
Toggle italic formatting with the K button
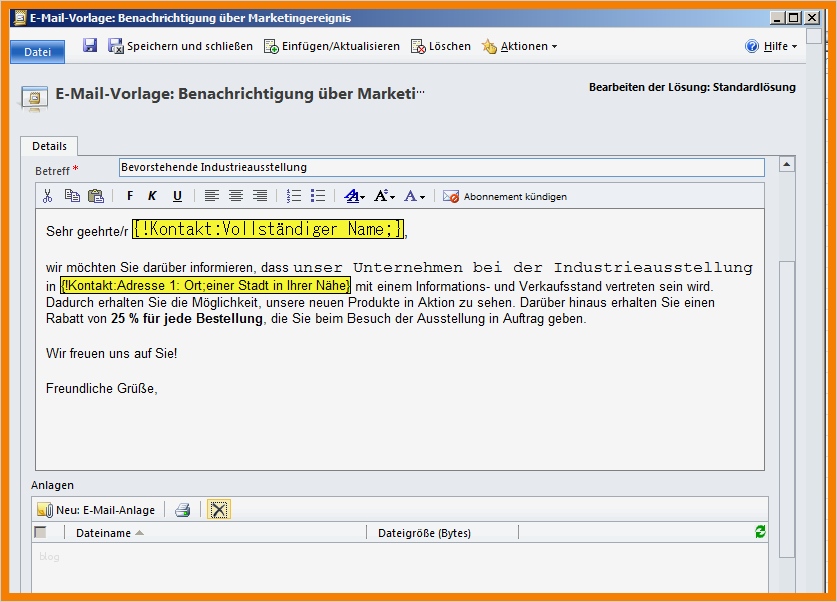(x=152, y=195)
